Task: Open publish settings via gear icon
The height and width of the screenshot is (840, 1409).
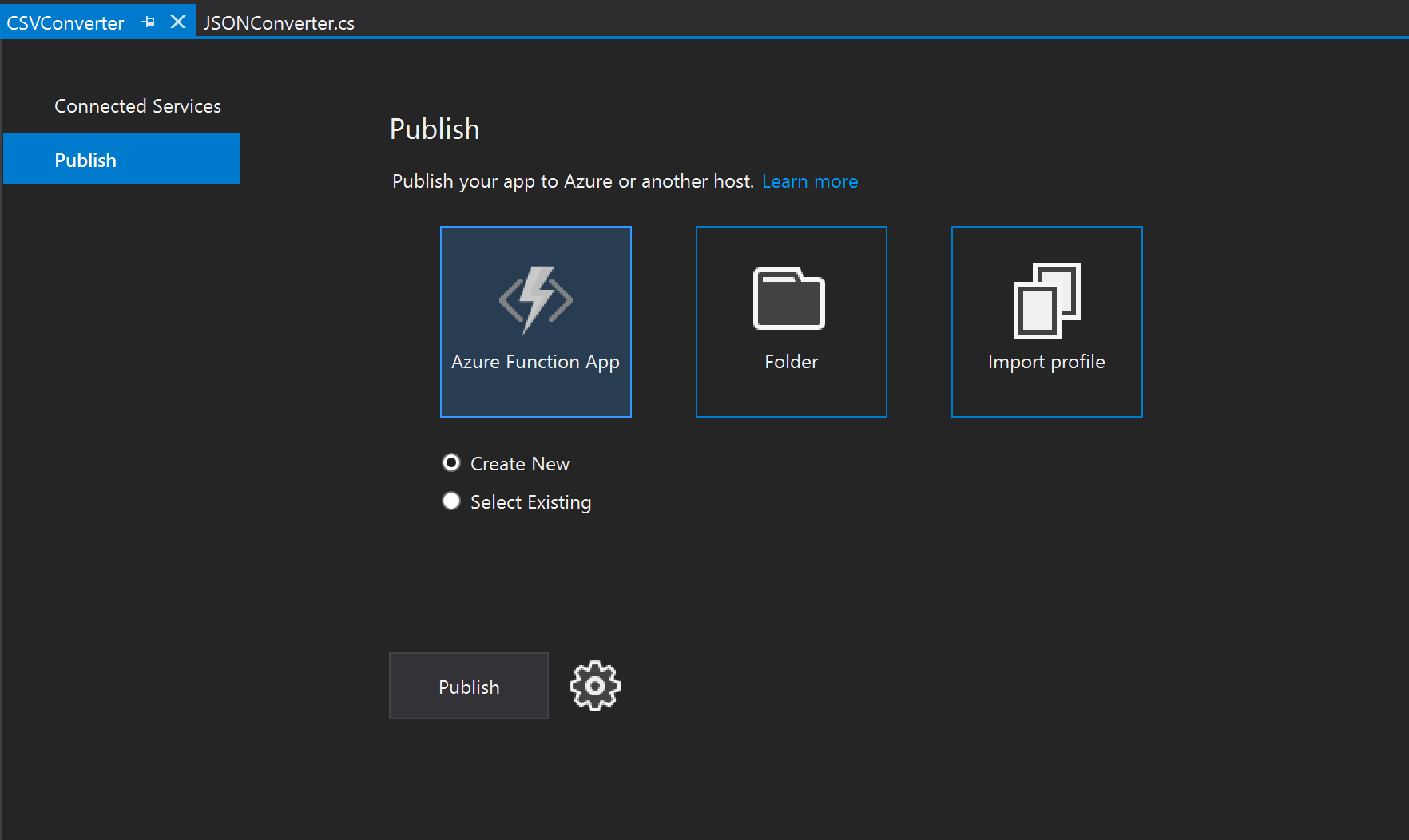Action: point(595,686)
